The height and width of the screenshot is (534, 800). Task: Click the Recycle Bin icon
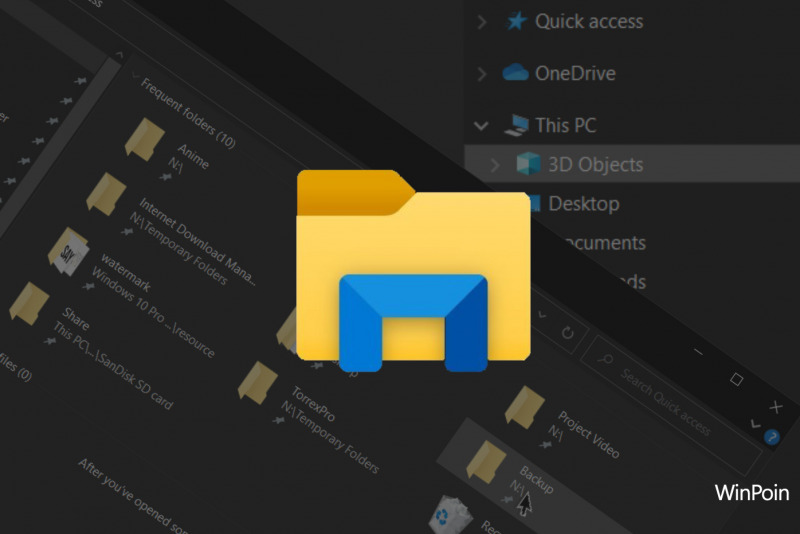click(x=450, y=515)
